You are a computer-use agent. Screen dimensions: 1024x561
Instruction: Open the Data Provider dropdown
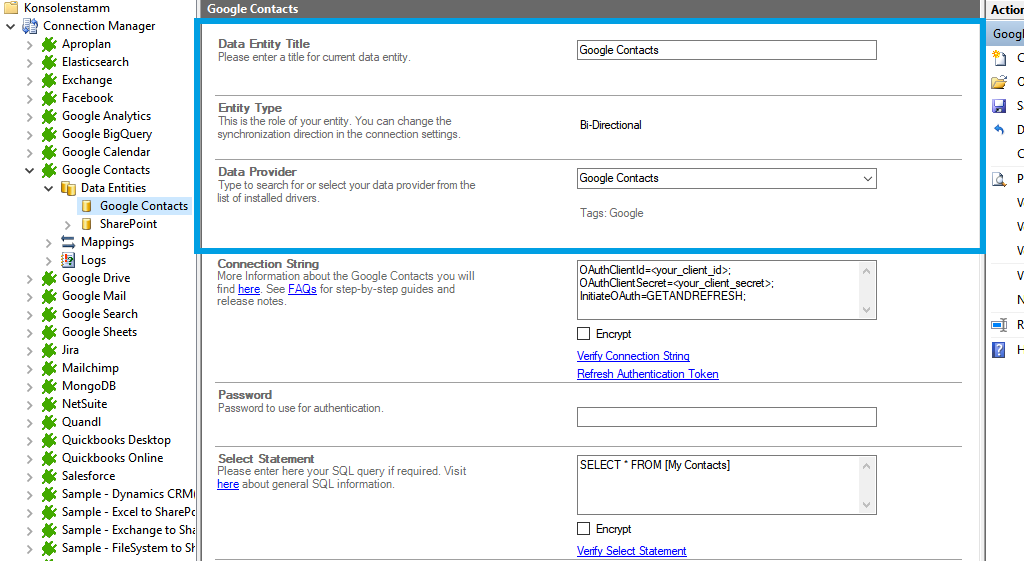coord(867,179)
